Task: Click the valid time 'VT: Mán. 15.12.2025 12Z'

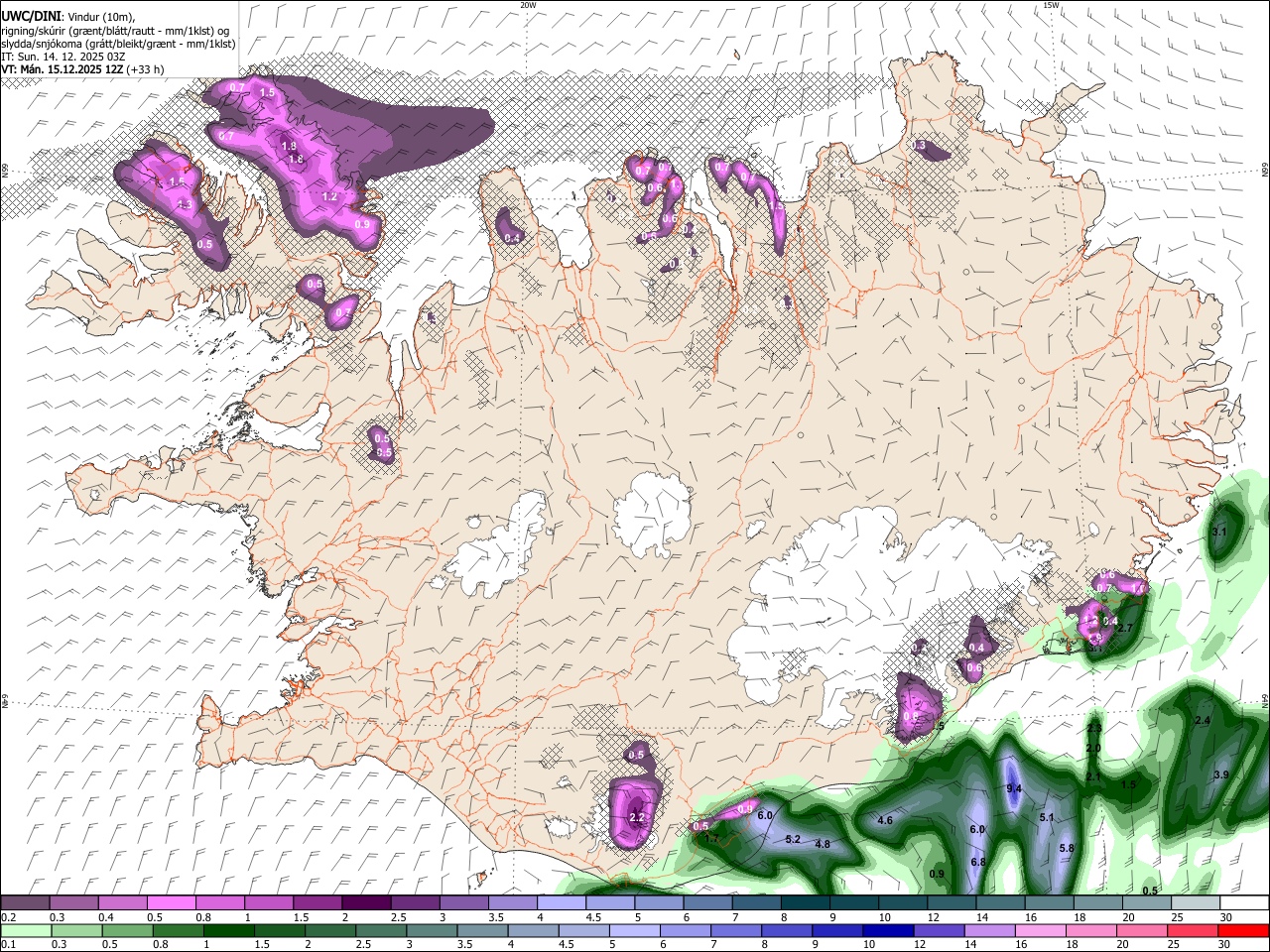Action: 60,69
